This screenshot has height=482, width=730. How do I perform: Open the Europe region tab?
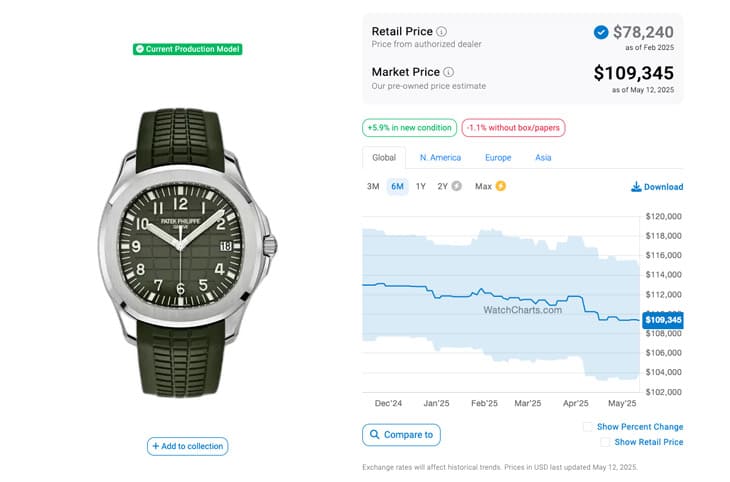click(x=498, y=157)
